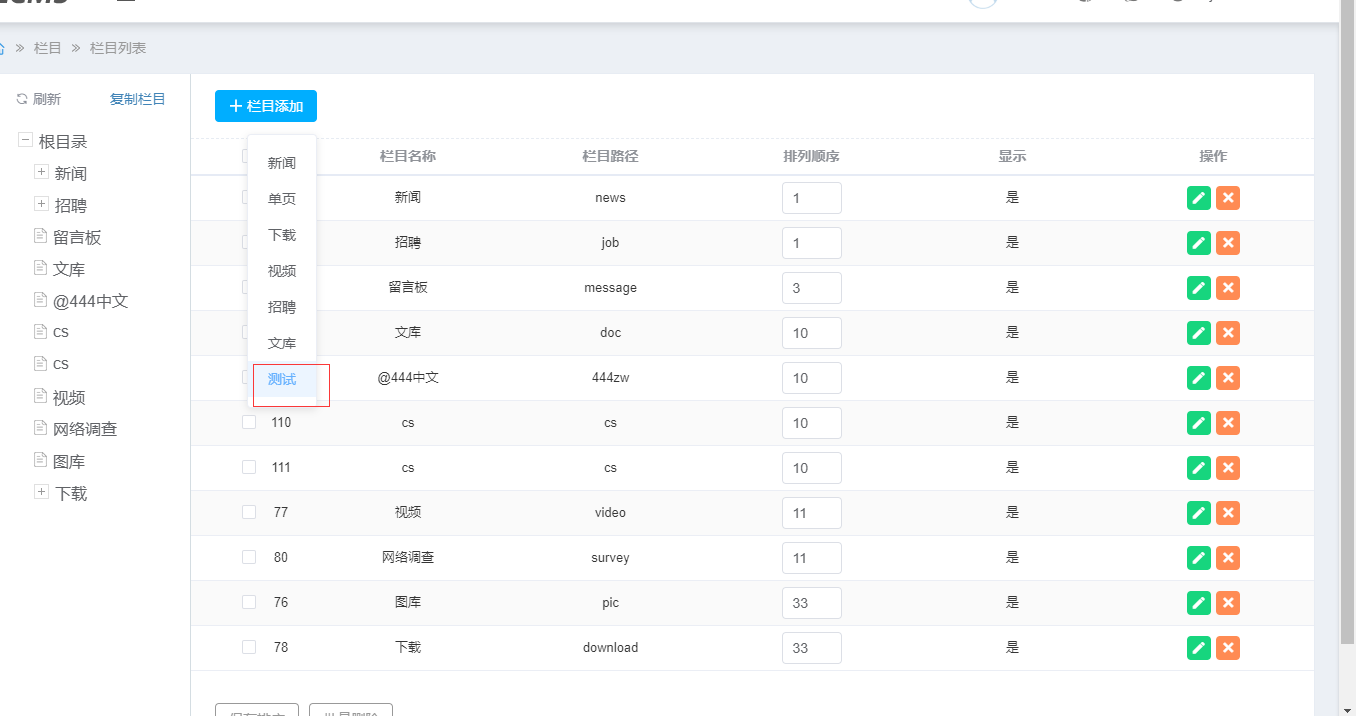Edit the cs row with ID 110

point(1199,423)
